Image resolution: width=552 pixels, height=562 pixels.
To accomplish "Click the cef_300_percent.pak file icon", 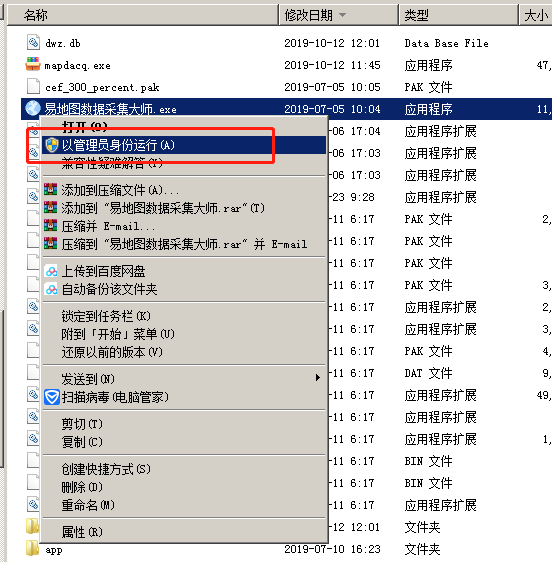I will (33, 87).
